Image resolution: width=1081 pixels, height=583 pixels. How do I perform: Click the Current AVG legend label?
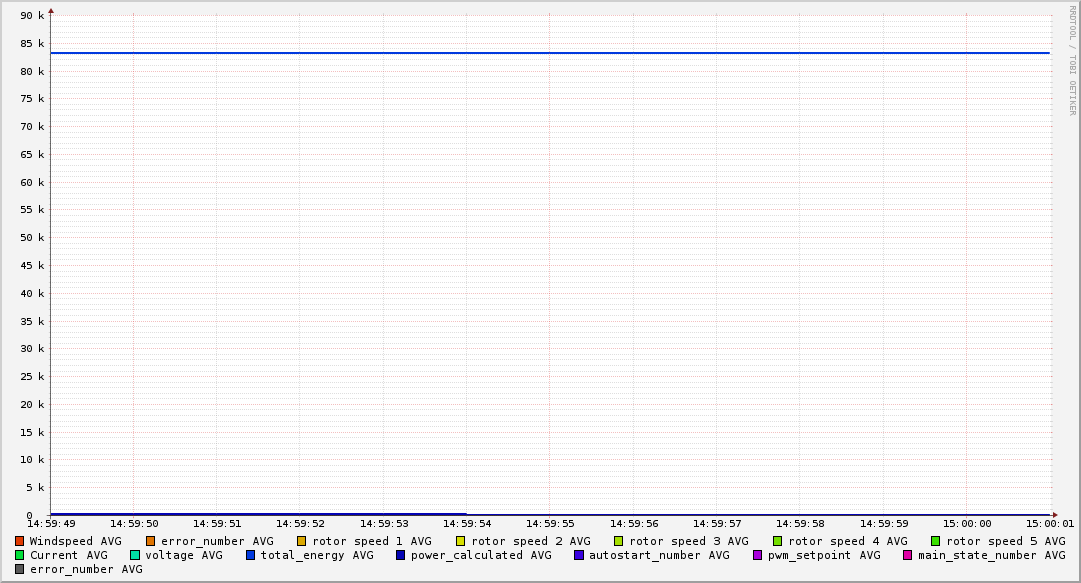(x=68, y=555)
